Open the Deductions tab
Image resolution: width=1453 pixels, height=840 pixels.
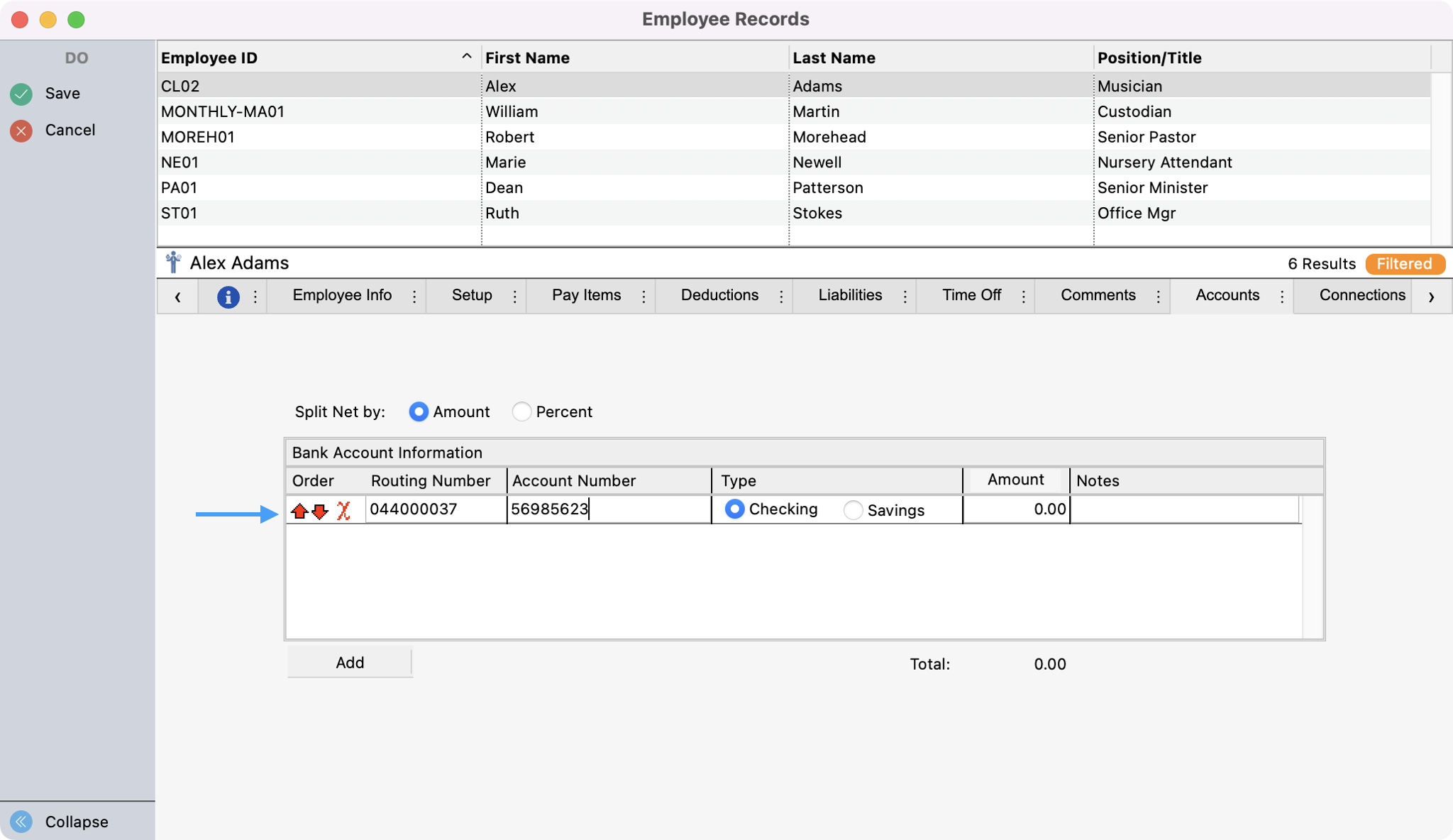(719, 295)
